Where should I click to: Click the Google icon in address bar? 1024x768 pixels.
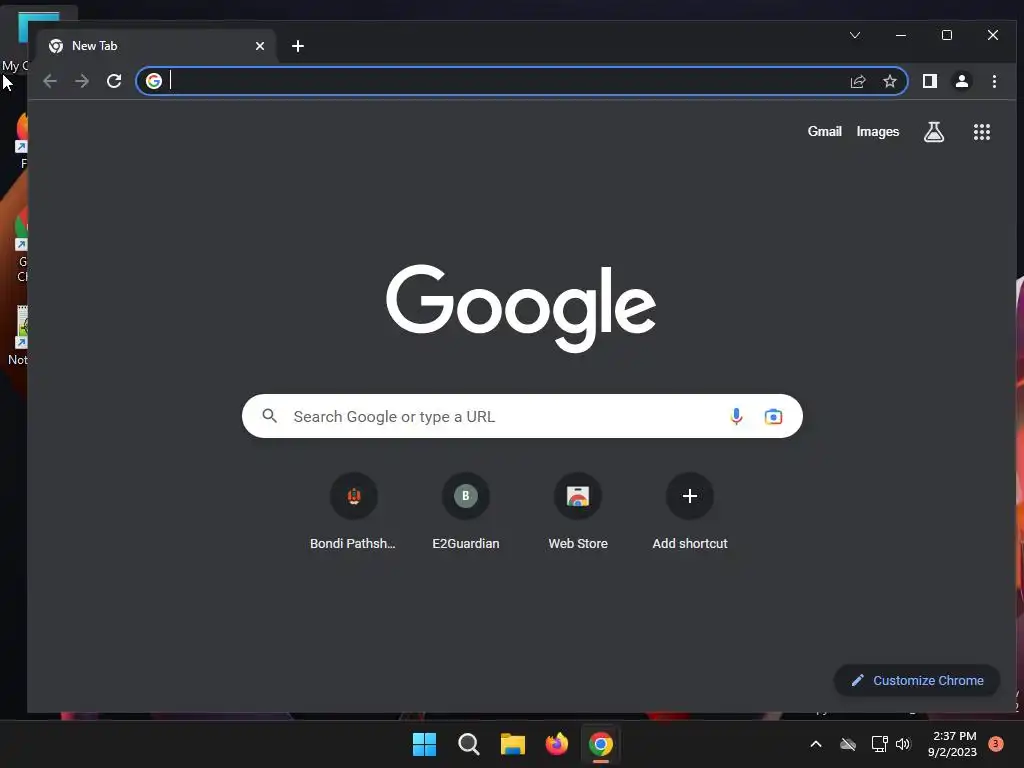coord(154,81)
